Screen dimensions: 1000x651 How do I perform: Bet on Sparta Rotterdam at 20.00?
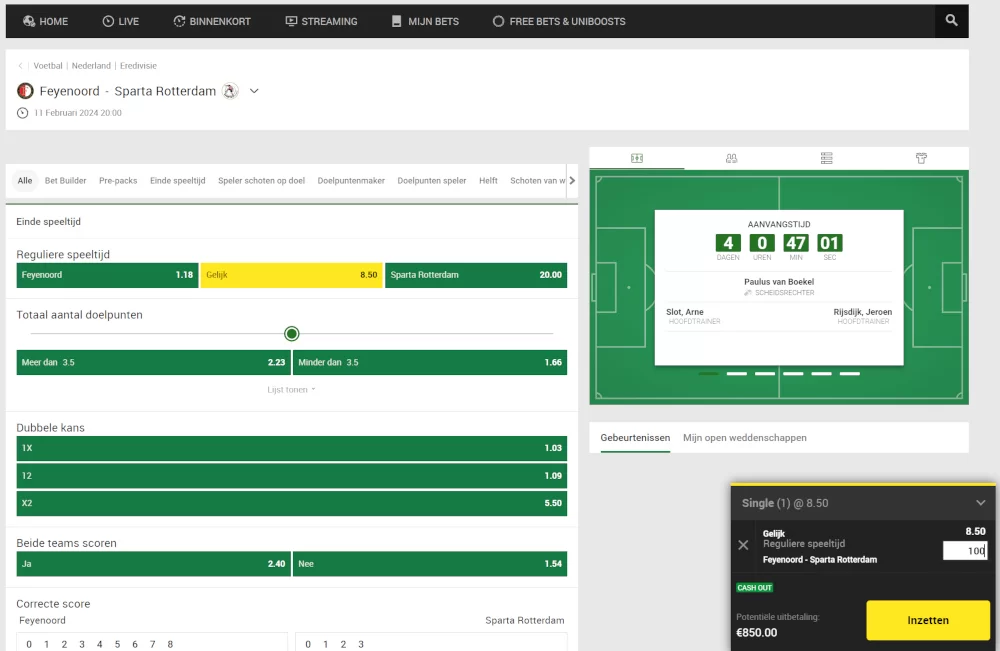coord(476,275)
